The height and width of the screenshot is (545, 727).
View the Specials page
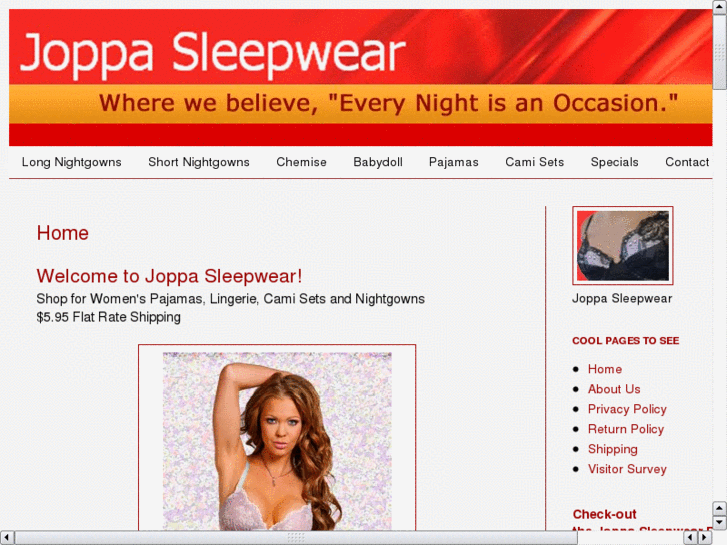pos(614,162)
